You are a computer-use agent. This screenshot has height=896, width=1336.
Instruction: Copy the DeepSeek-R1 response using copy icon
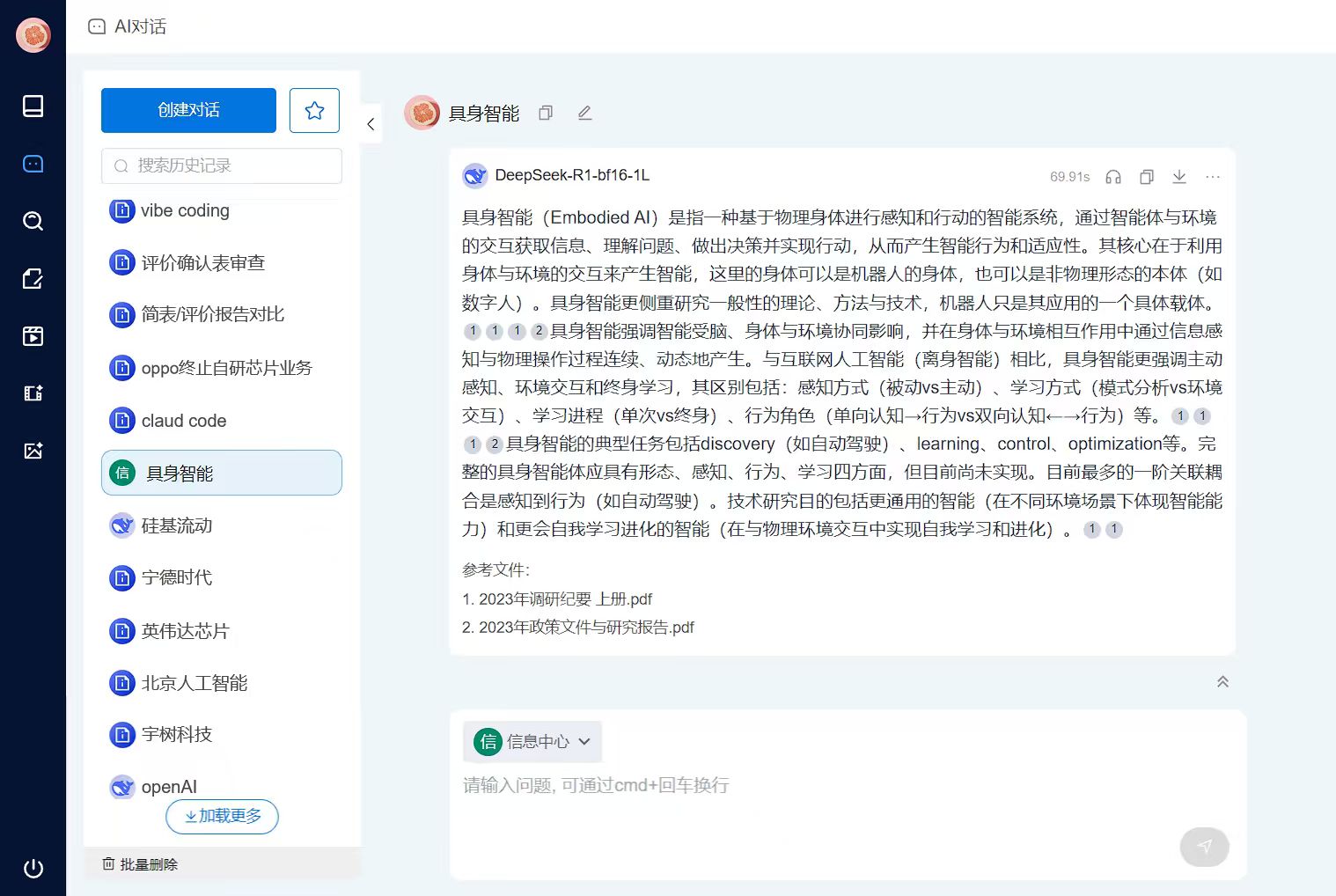(1146, 176)
